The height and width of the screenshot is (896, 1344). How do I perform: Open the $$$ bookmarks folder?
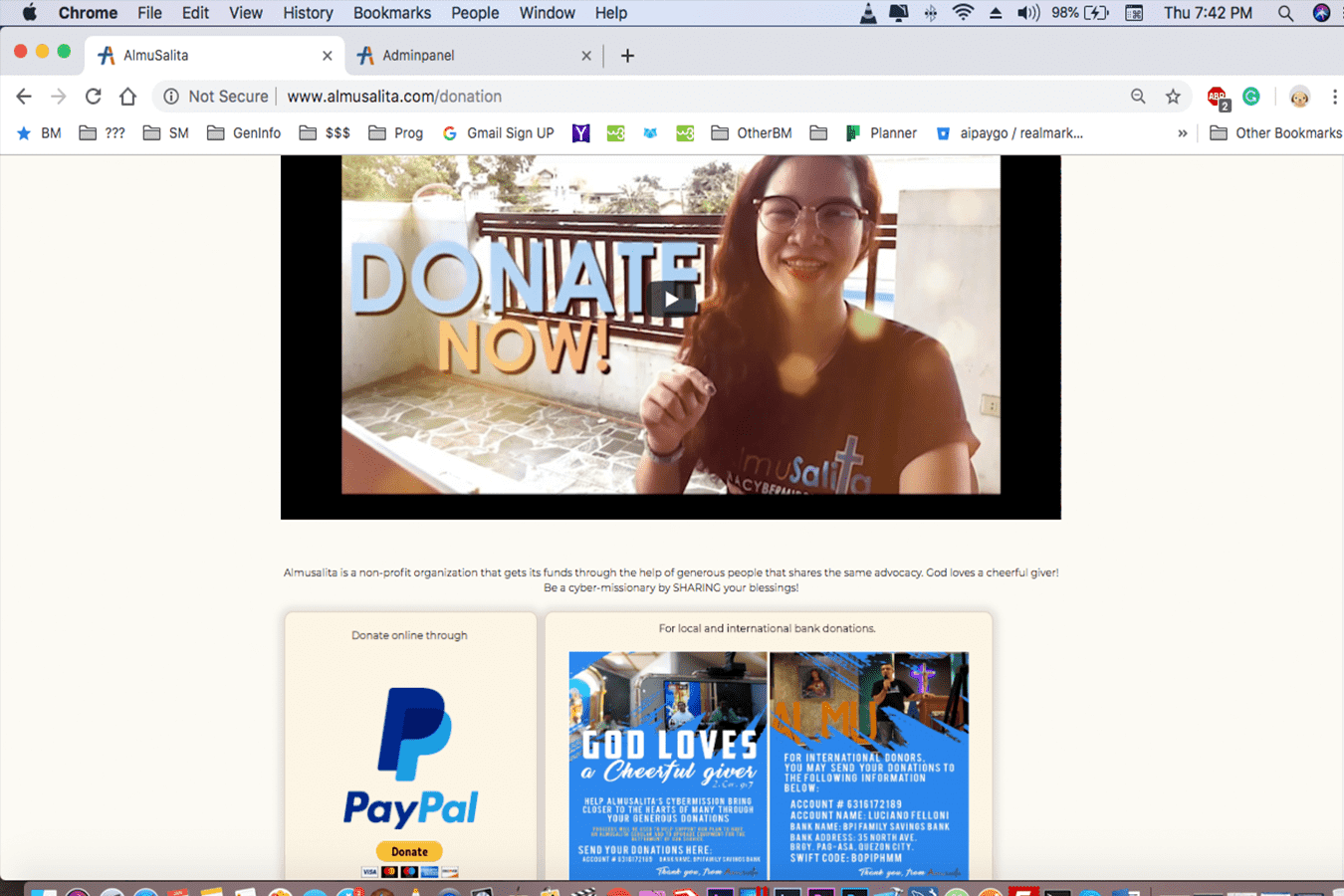click(326, 133)
